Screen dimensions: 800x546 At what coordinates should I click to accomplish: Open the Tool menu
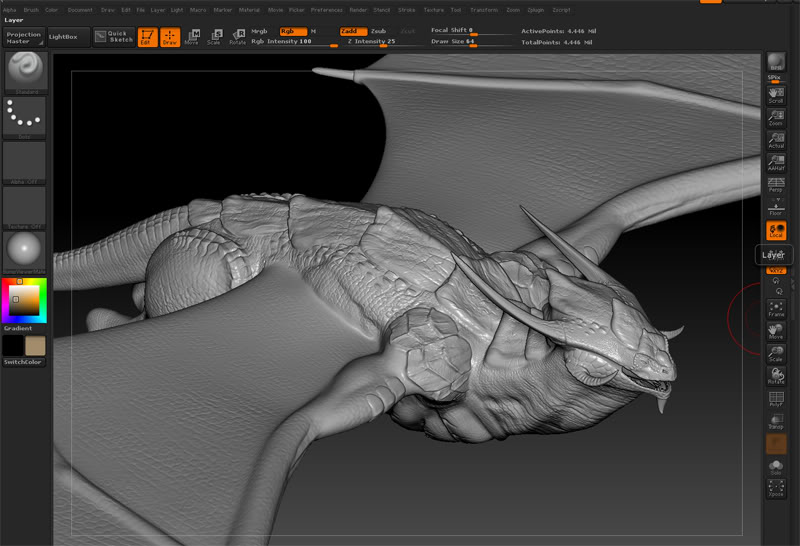click(x=456, y=10)
